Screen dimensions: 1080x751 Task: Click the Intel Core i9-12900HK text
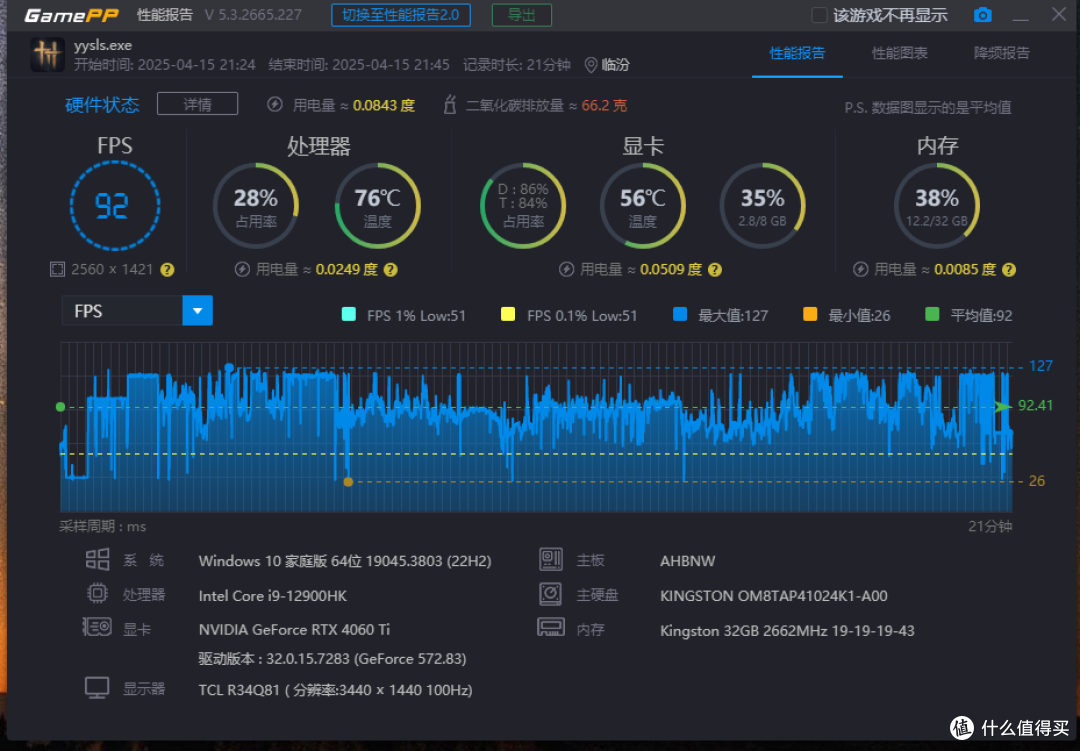273,595
